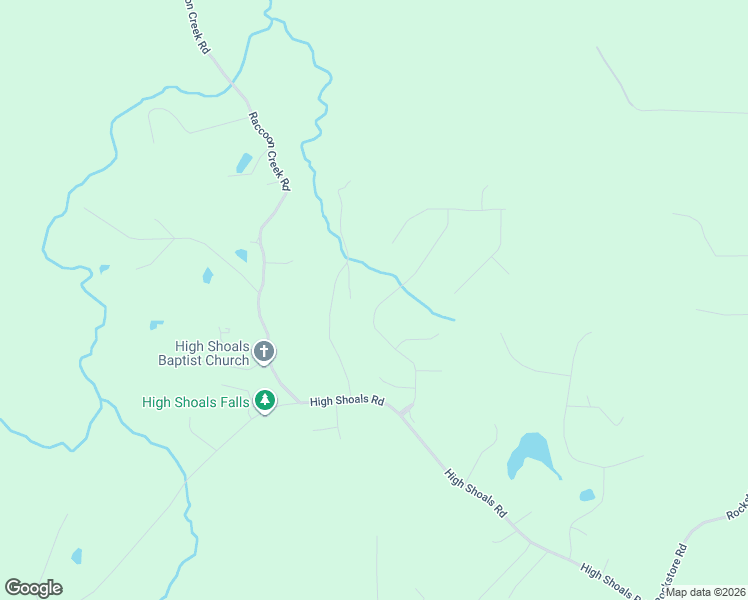Click the High Shoals Rd junction east of its horizontal label

(406, 410)
